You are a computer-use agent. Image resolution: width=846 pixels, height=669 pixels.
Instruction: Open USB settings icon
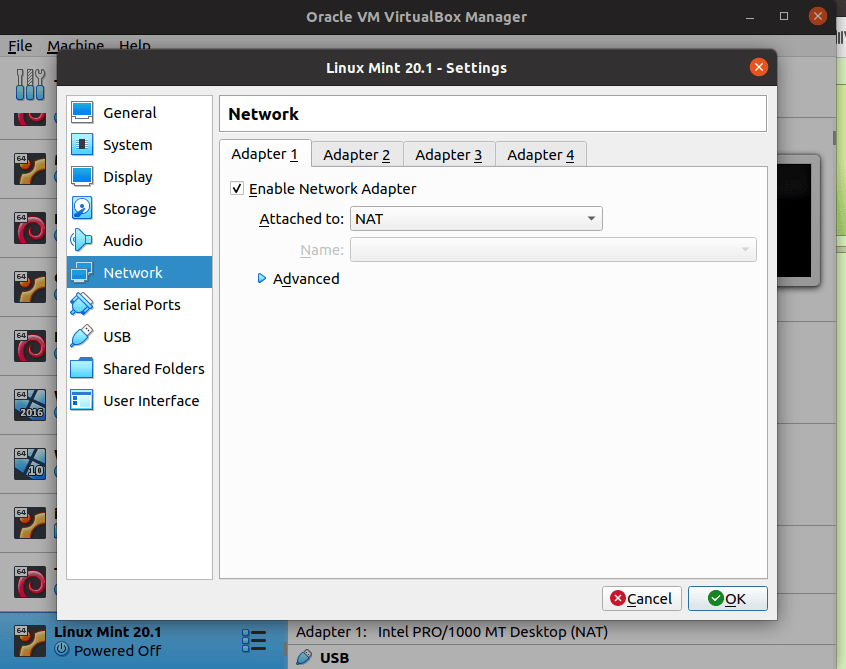coord(82,337)
